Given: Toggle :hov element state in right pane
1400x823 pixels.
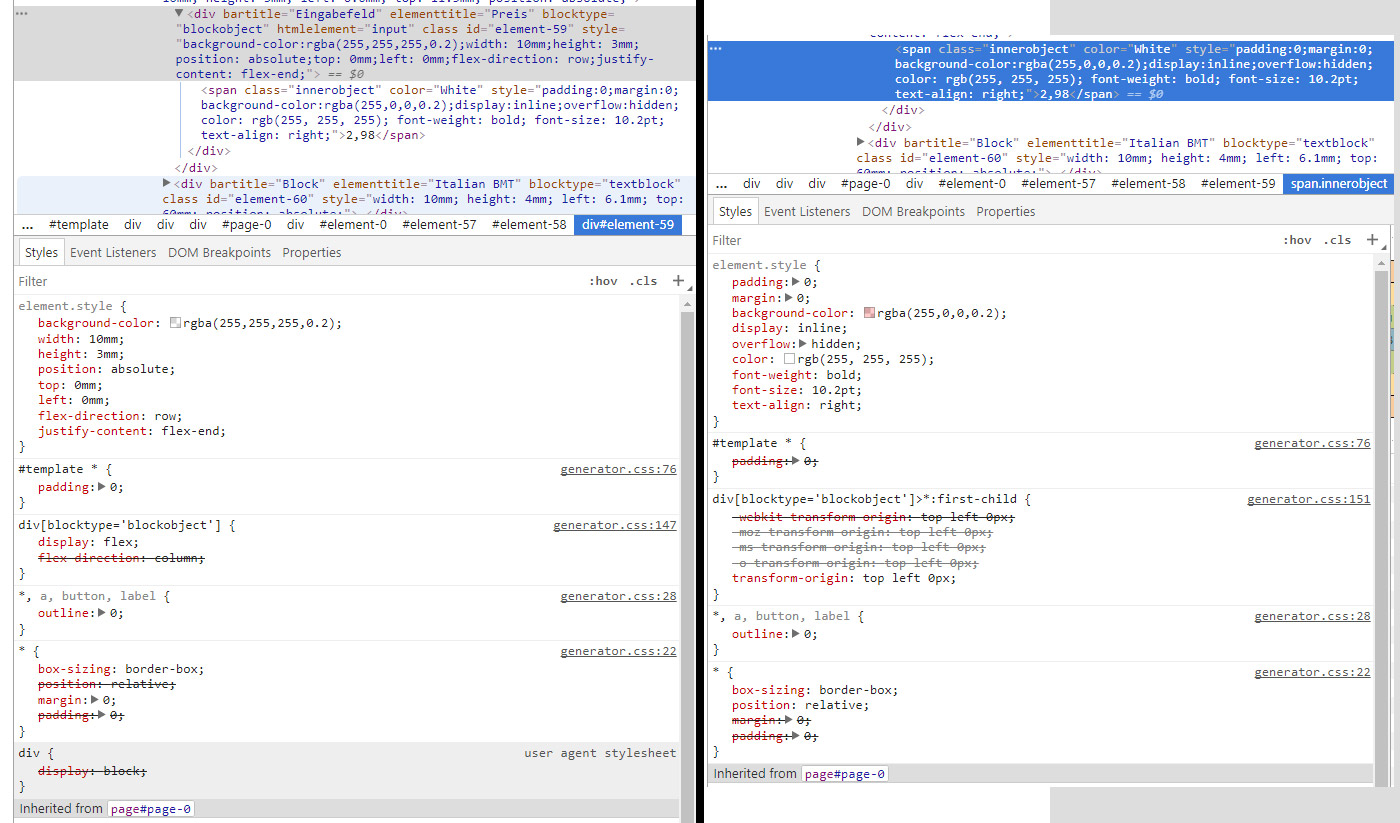Looking at the screenshot, I should [x=1297, y=240].
